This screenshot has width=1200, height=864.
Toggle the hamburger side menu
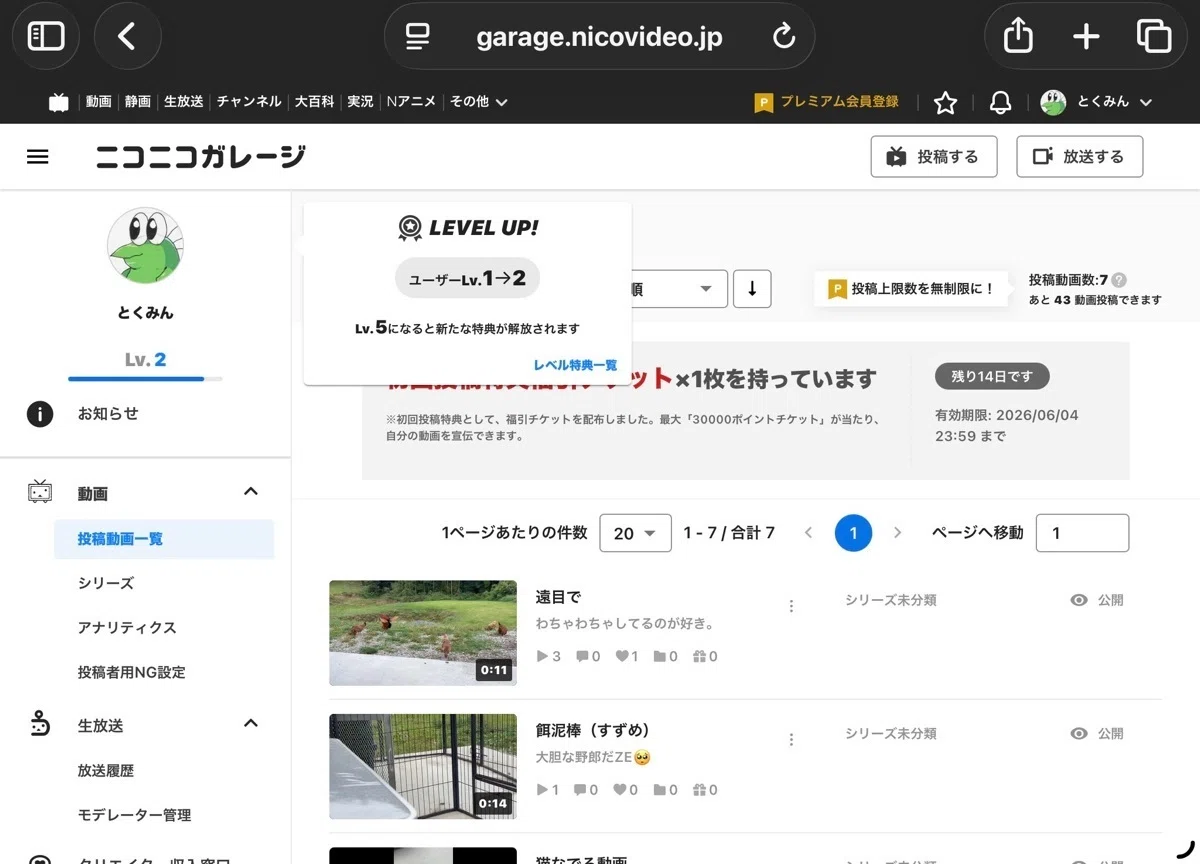pos(38,157)
